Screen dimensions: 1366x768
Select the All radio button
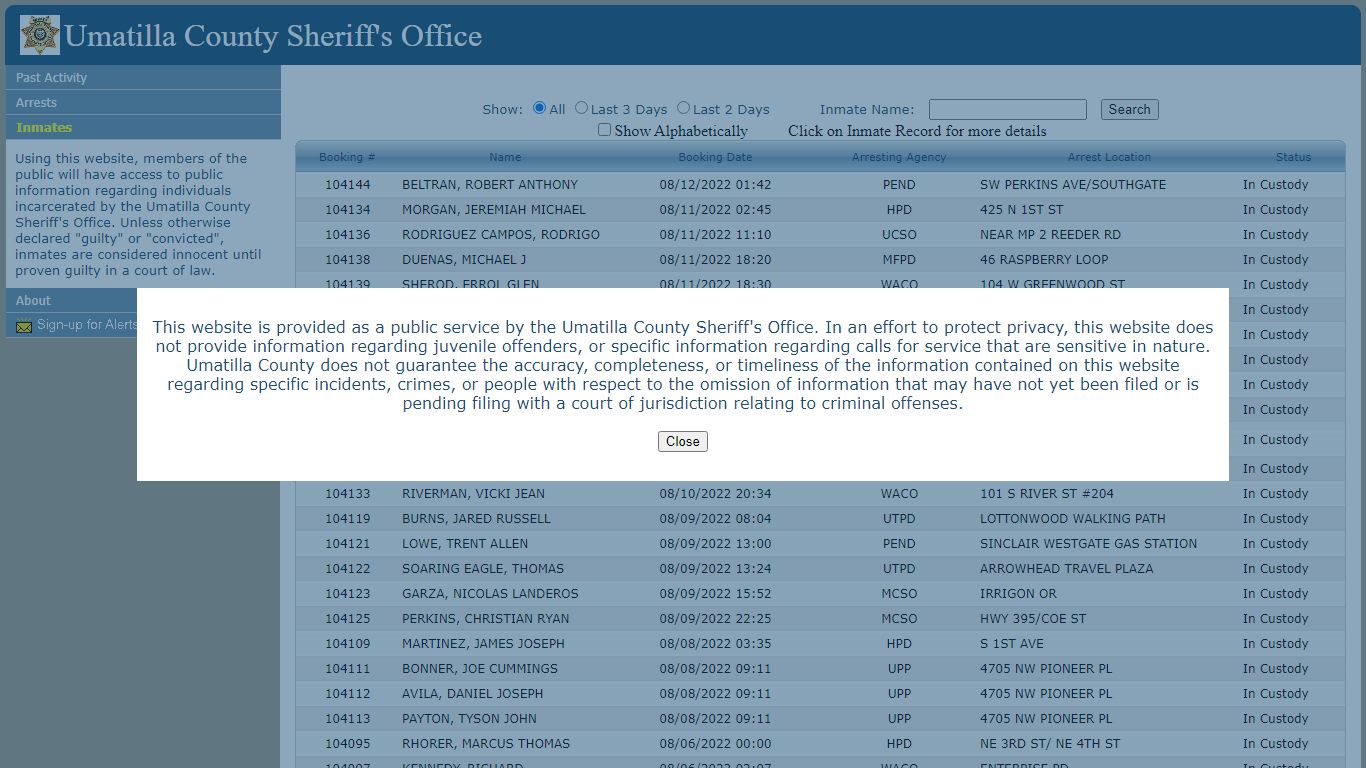point(539,108)
